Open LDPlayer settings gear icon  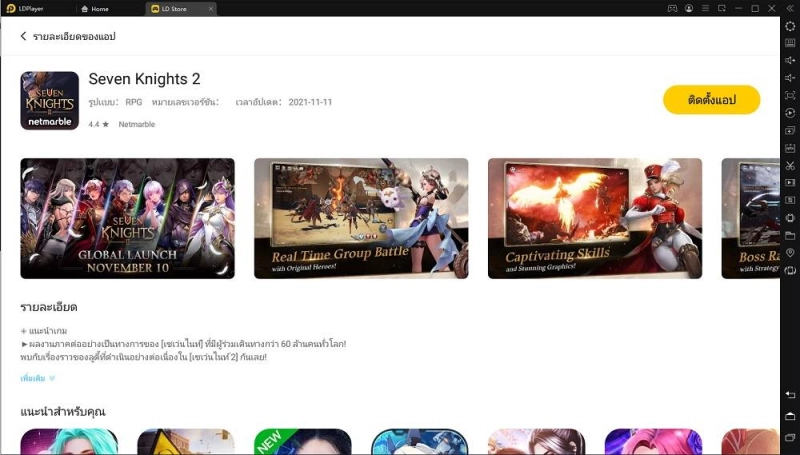point(790,26)
